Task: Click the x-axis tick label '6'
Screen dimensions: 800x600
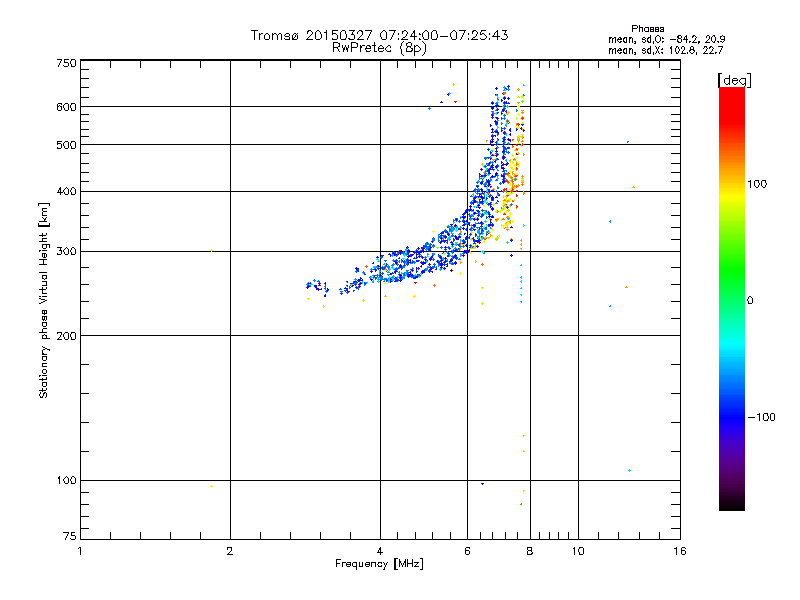Action: tap(467, 551)
